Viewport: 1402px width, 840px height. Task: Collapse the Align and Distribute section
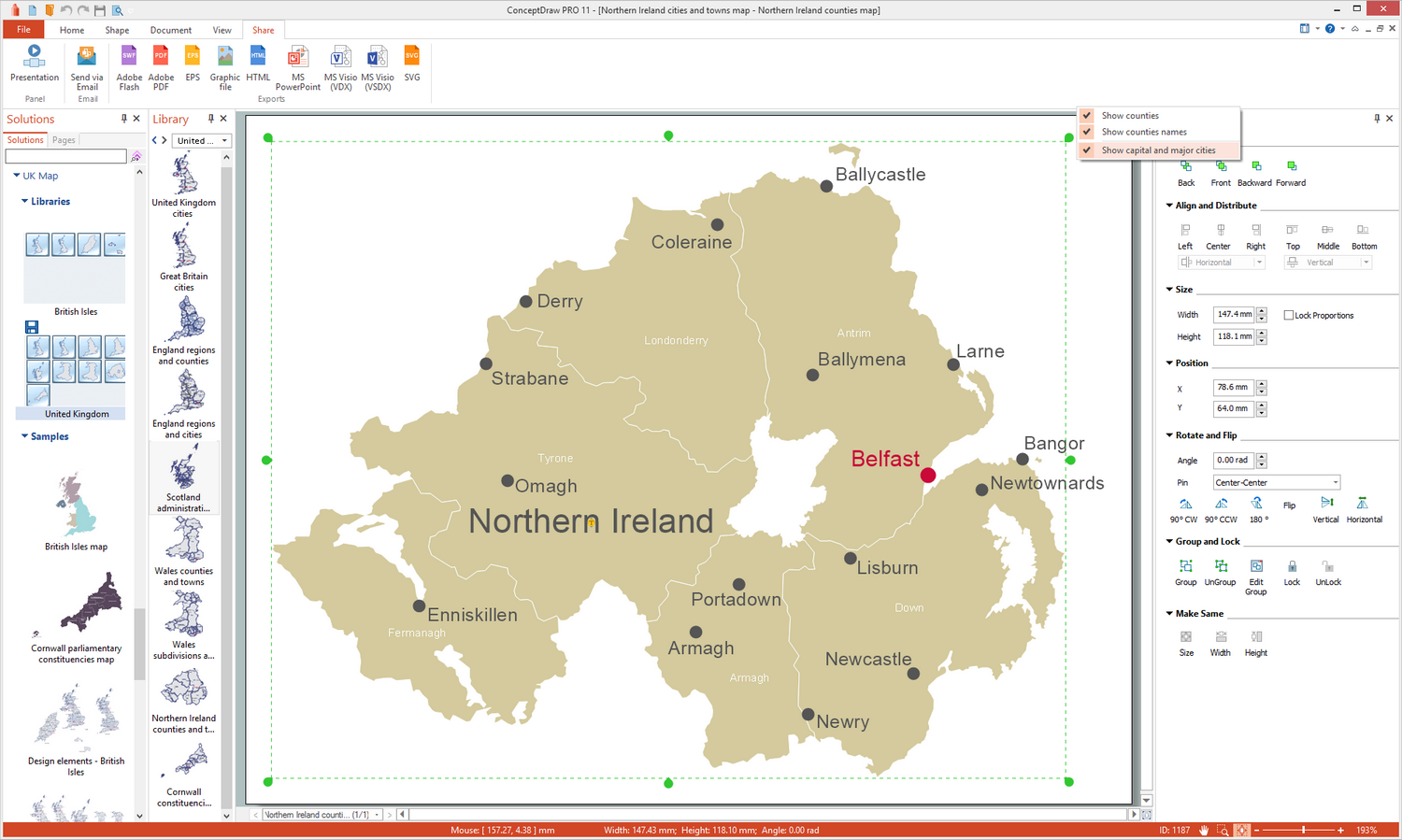pos(1169,206)
